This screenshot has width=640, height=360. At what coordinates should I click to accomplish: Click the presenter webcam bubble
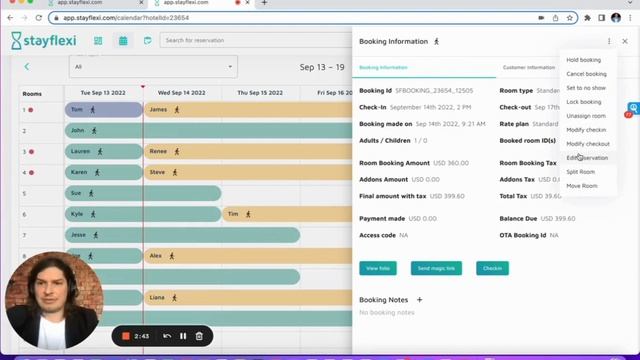pyautogui.click(x=54, y=301)
